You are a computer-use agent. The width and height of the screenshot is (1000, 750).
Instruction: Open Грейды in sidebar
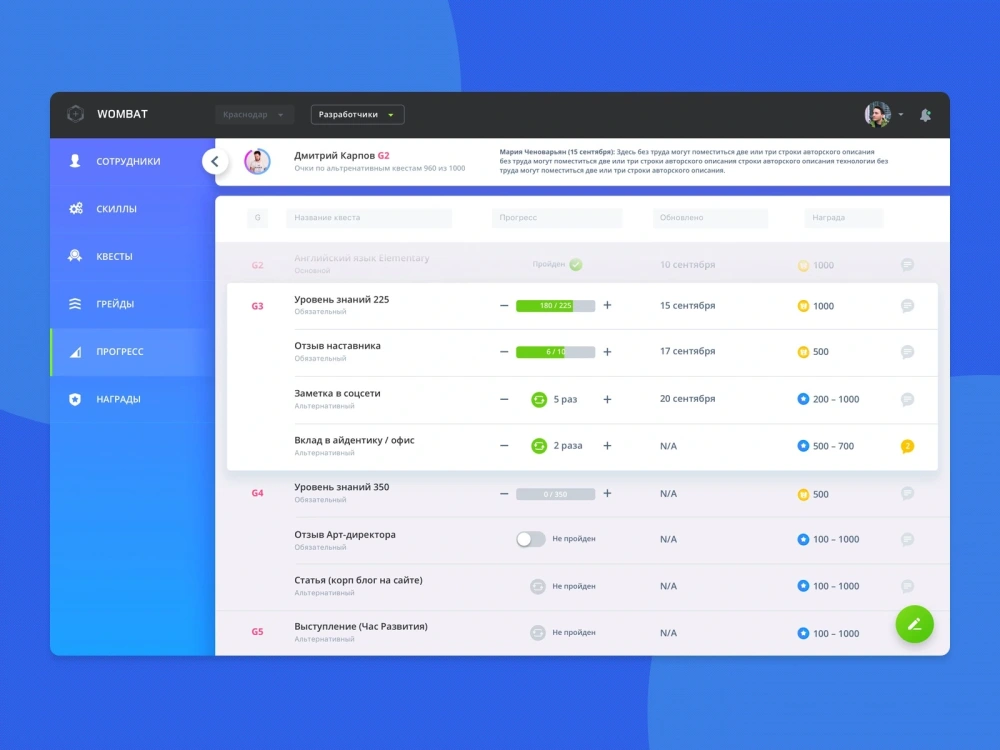pos(133,304)
